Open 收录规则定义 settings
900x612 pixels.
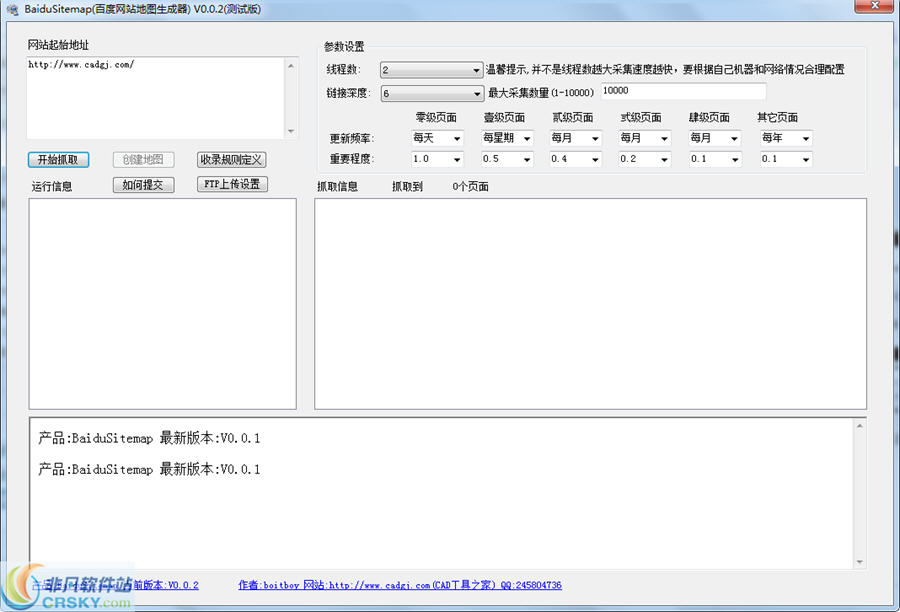pyautogui.click(x=231, y=160)
